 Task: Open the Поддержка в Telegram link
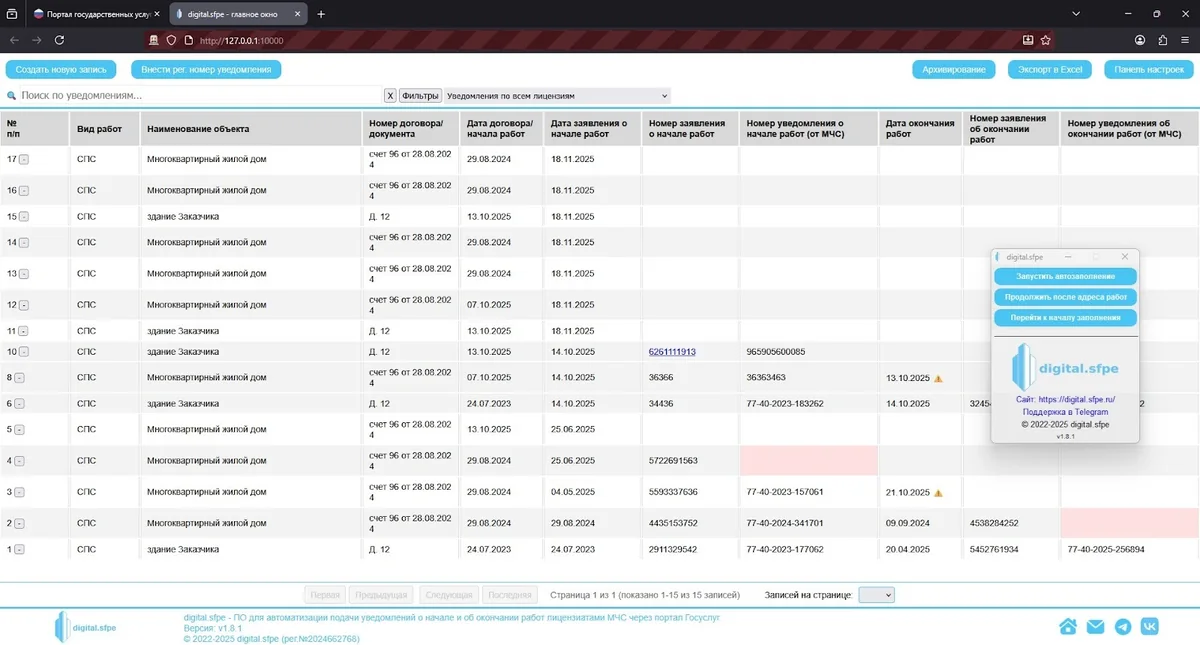point(1065,412)
